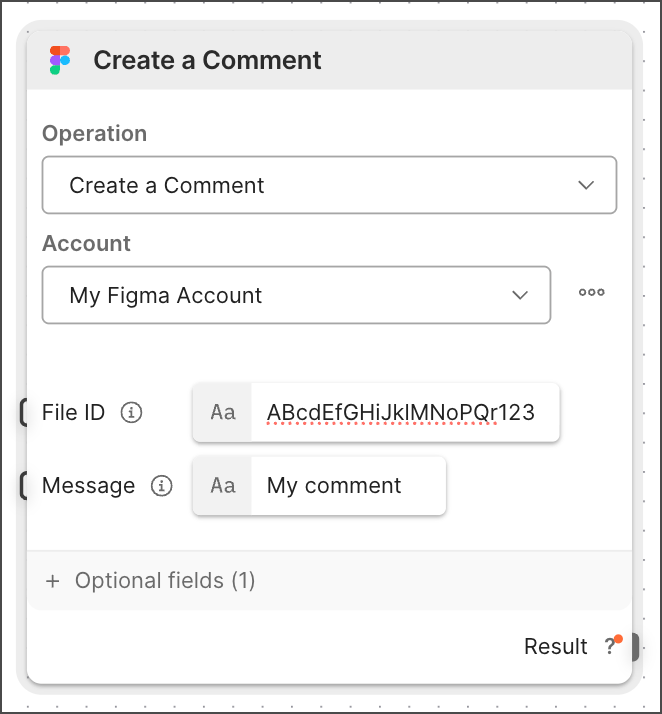662x714 pixels.
Task: Click the File ID input port handle
Action: (x=24, y=412)
